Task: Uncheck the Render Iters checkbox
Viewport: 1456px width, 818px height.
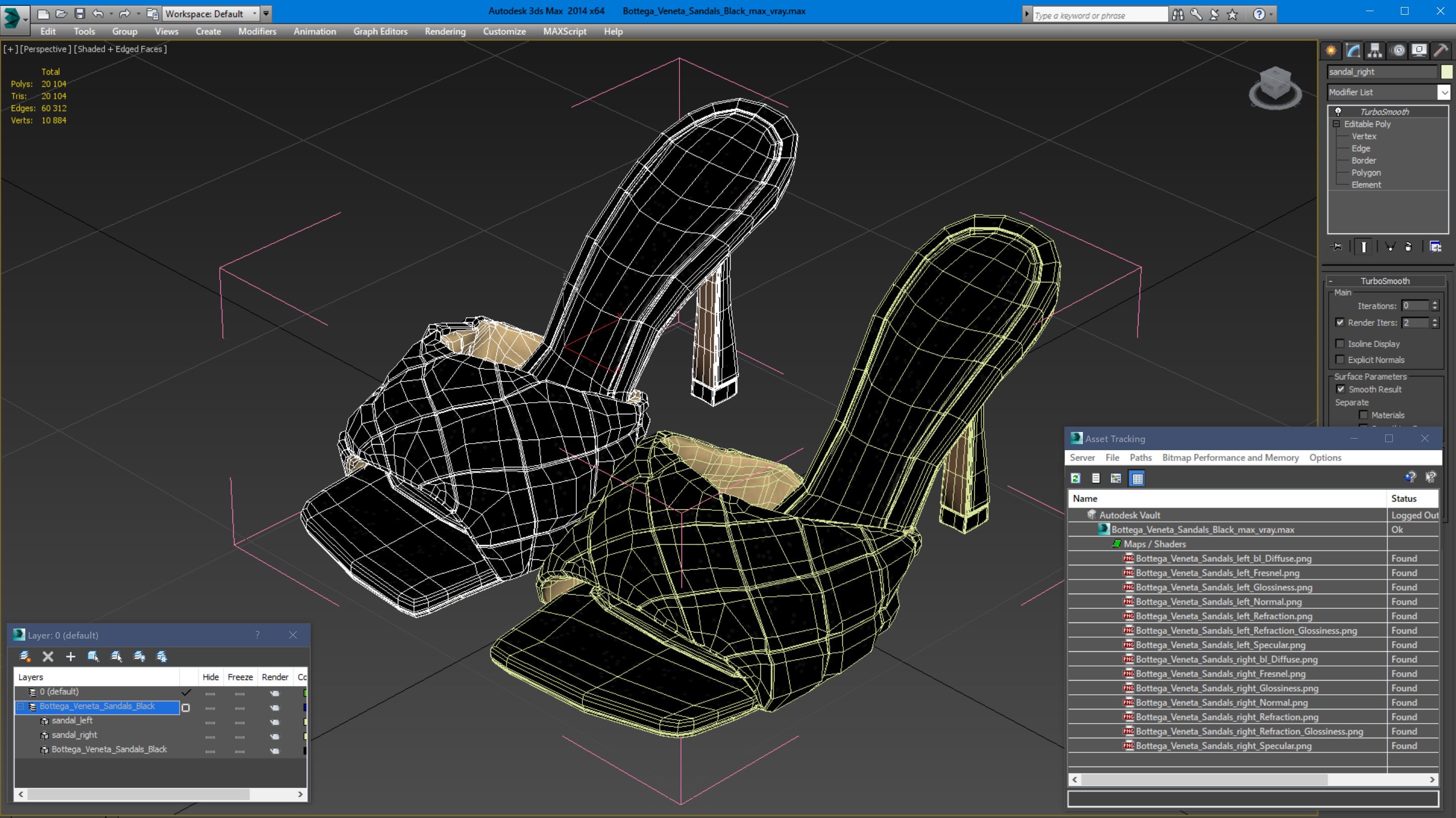Action: click(x=1340, y=322)
